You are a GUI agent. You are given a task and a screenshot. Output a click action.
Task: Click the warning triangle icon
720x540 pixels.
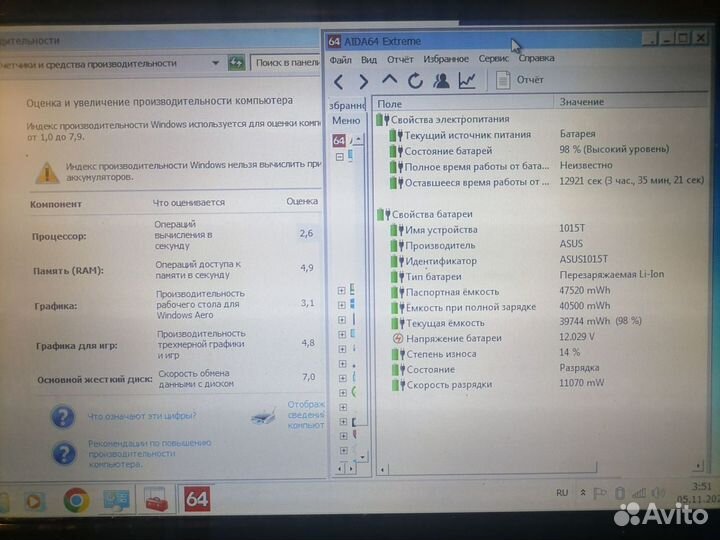click(46, 173)
